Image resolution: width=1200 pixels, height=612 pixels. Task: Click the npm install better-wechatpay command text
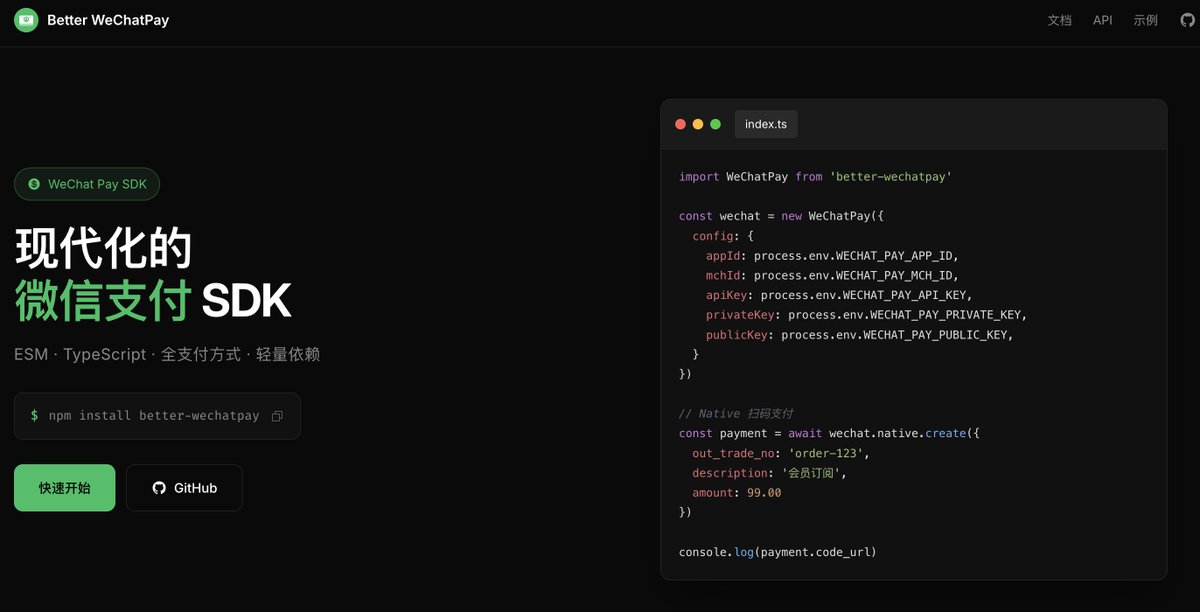154,416
